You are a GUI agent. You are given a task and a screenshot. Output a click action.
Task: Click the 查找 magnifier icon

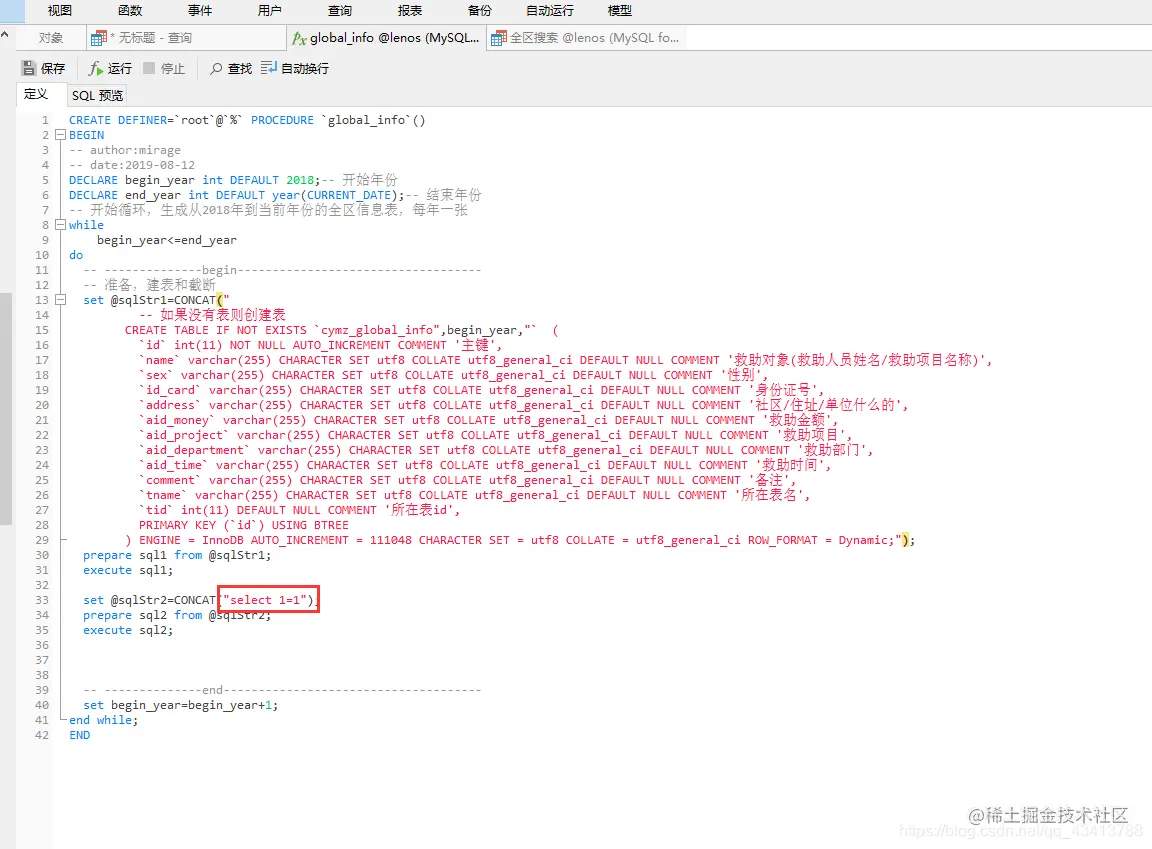216,68
